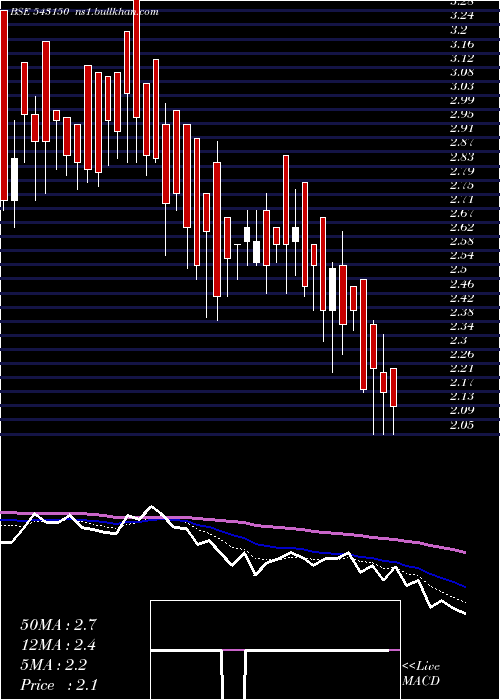Click the MACD indicator box

pos(275,650)
